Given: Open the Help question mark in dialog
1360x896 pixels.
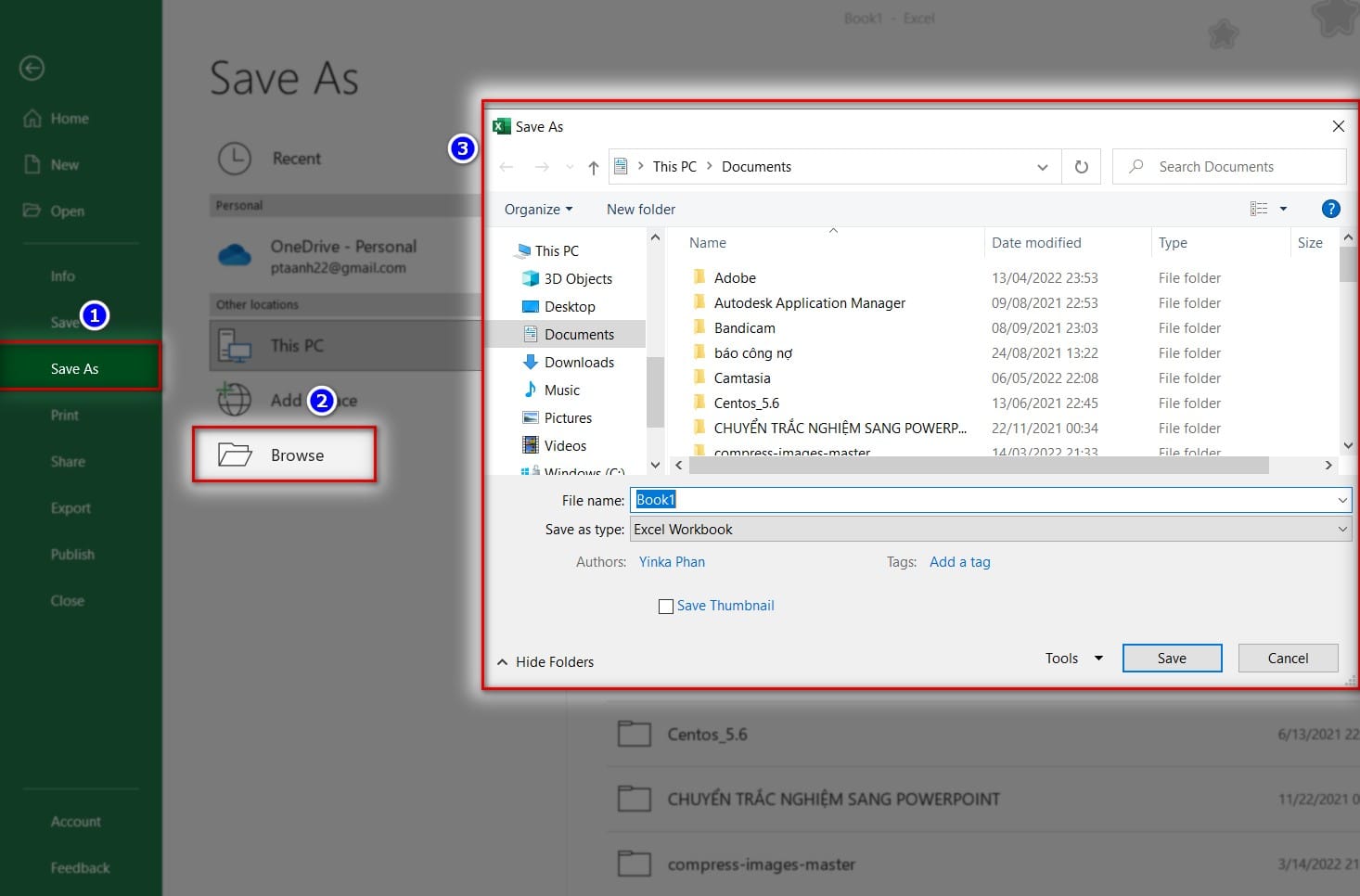Looking at the screenshot, I should 1331,209.
